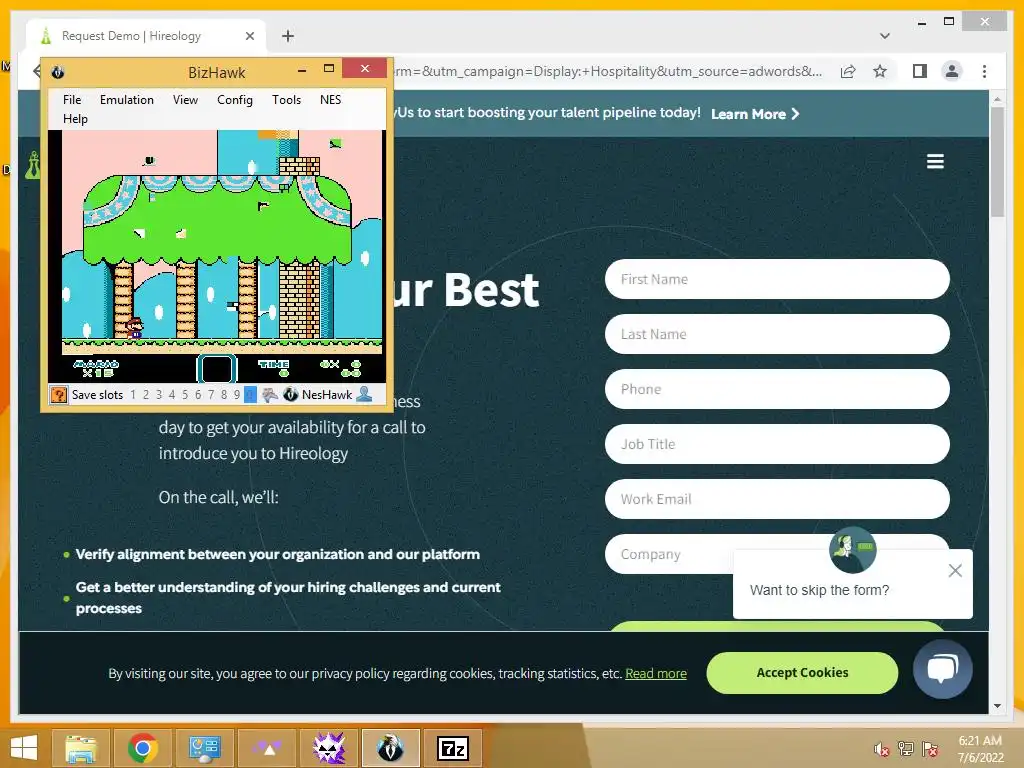Click the Work Email field
The width and height of the screenshot is (1024, 768).
click(x=777, y=499)
